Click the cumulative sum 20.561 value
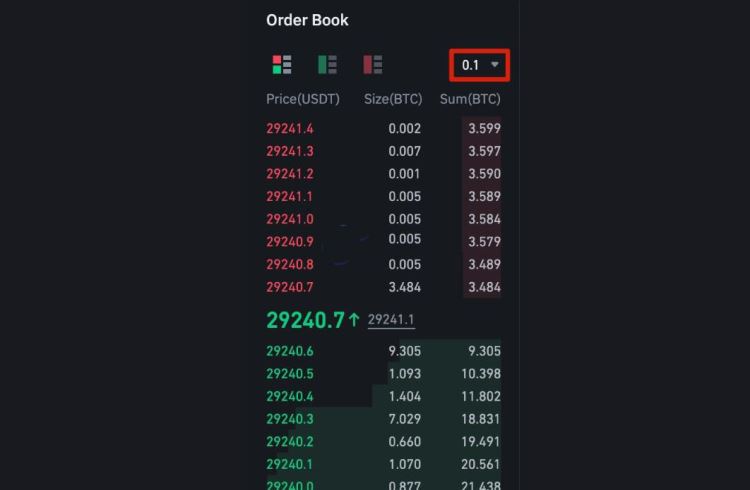750x490 pixels. click(479, 464)
